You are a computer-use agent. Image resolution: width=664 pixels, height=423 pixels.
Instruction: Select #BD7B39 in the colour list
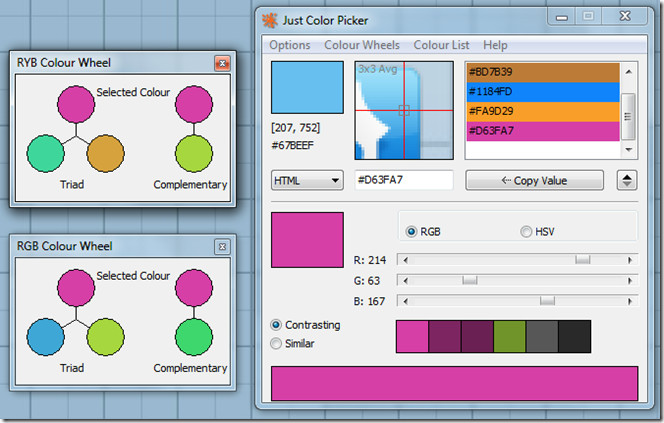point(543,72)
